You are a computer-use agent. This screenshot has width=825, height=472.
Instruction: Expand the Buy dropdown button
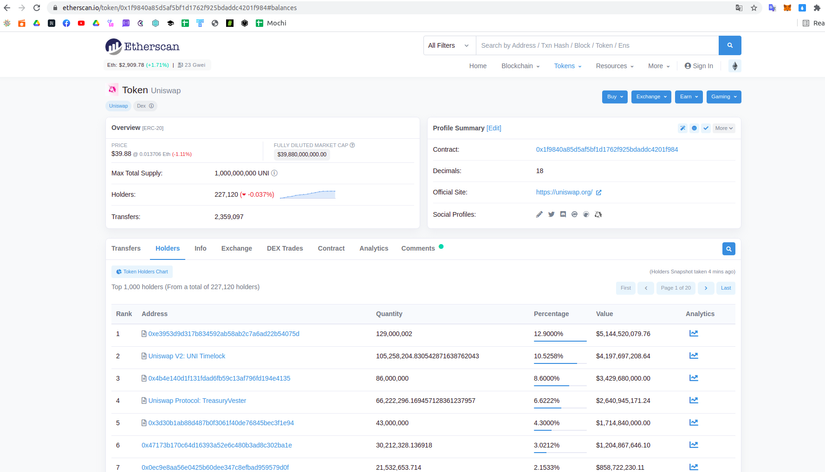pos(615,97)
